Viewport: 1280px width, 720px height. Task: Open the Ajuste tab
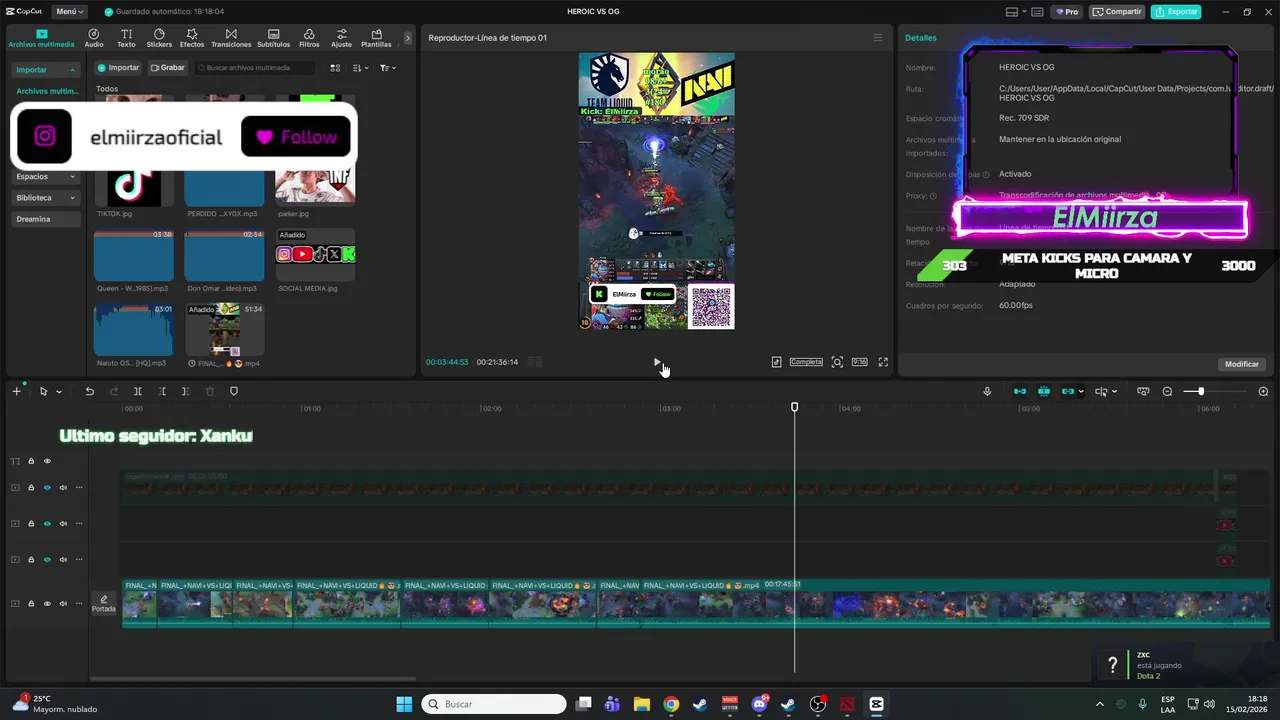(x=342, y=38)
